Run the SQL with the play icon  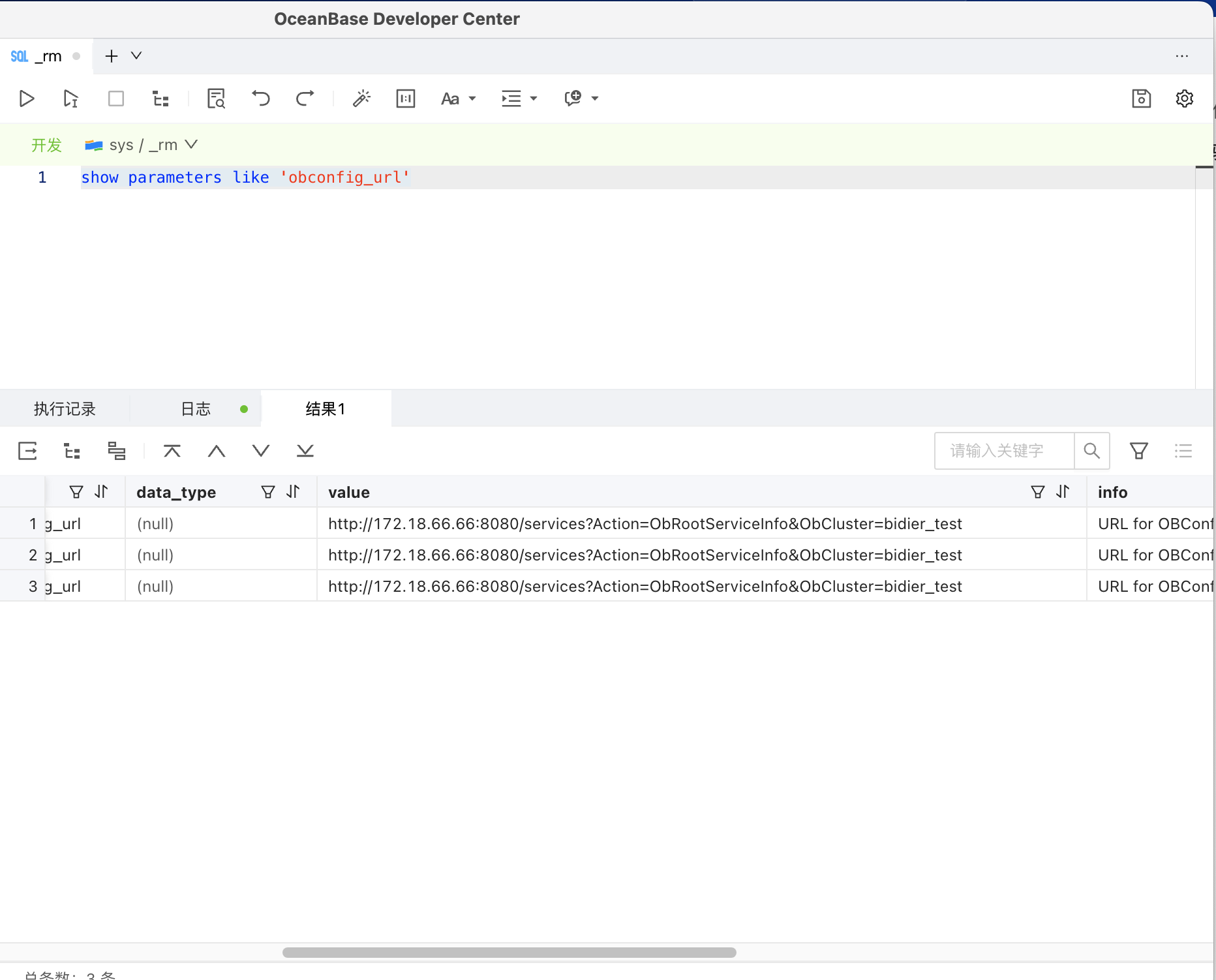tap(27, 99)
